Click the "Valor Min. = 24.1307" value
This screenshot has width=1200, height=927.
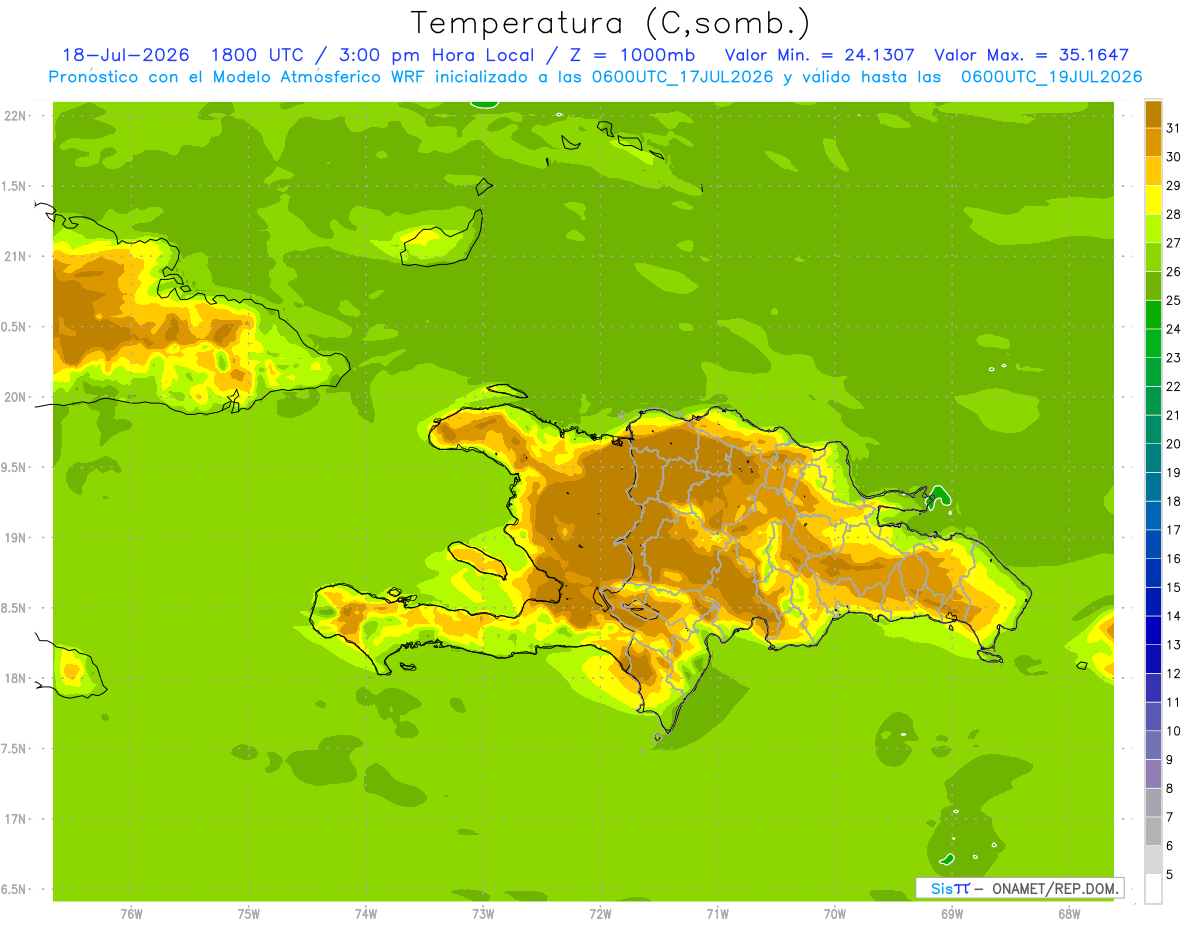tap(819, 56)
